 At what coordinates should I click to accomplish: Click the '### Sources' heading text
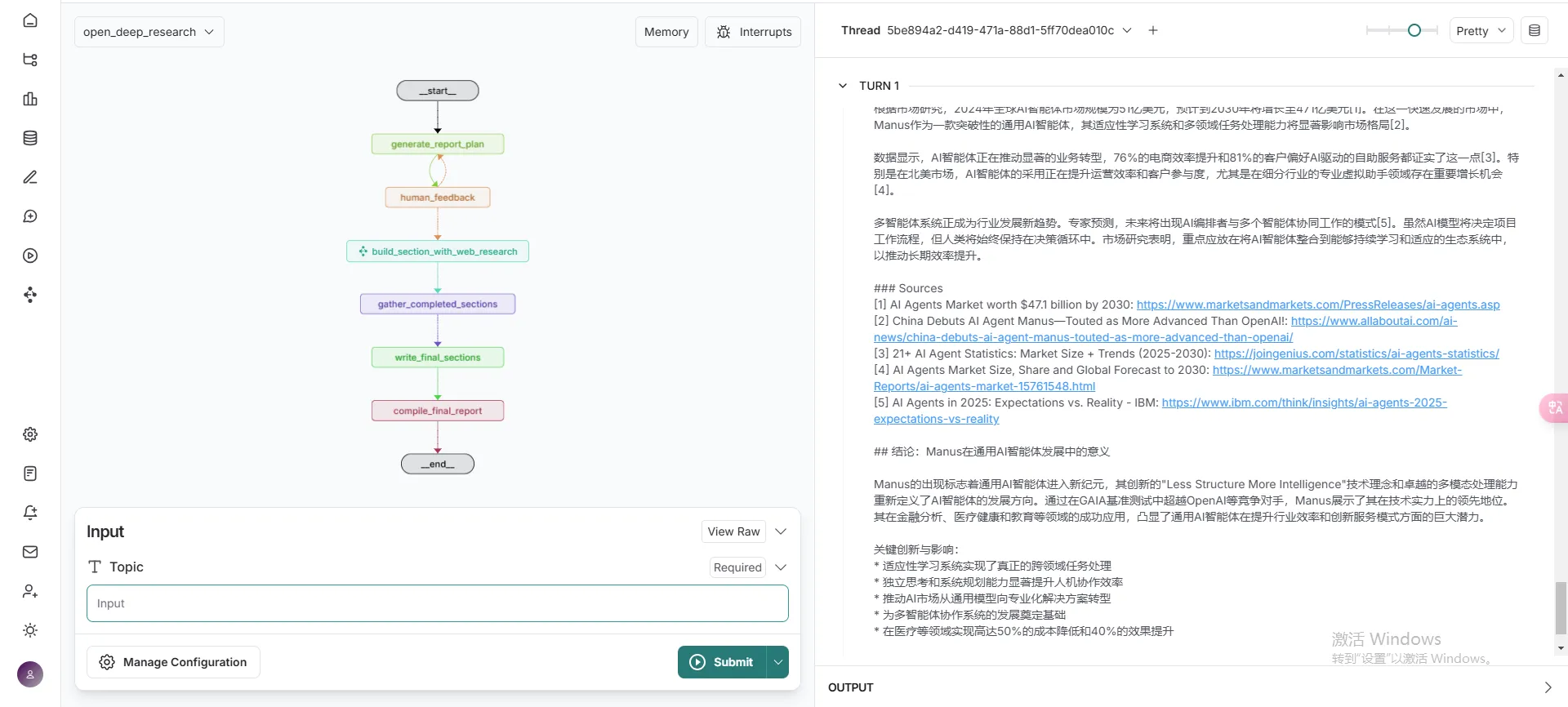click(x=908, y=288)
